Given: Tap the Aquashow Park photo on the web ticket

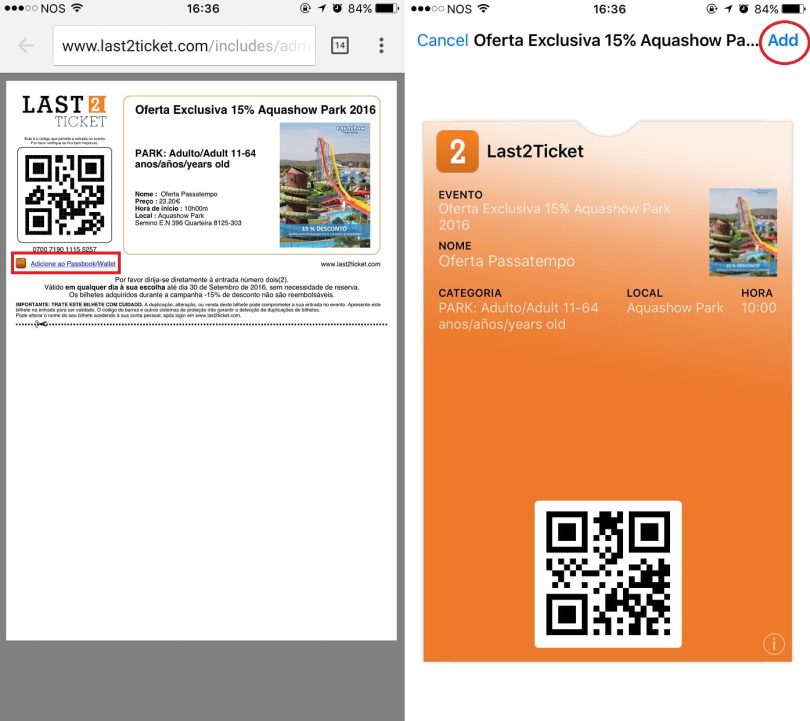Looking at the screenshot, I should point(324,185).
